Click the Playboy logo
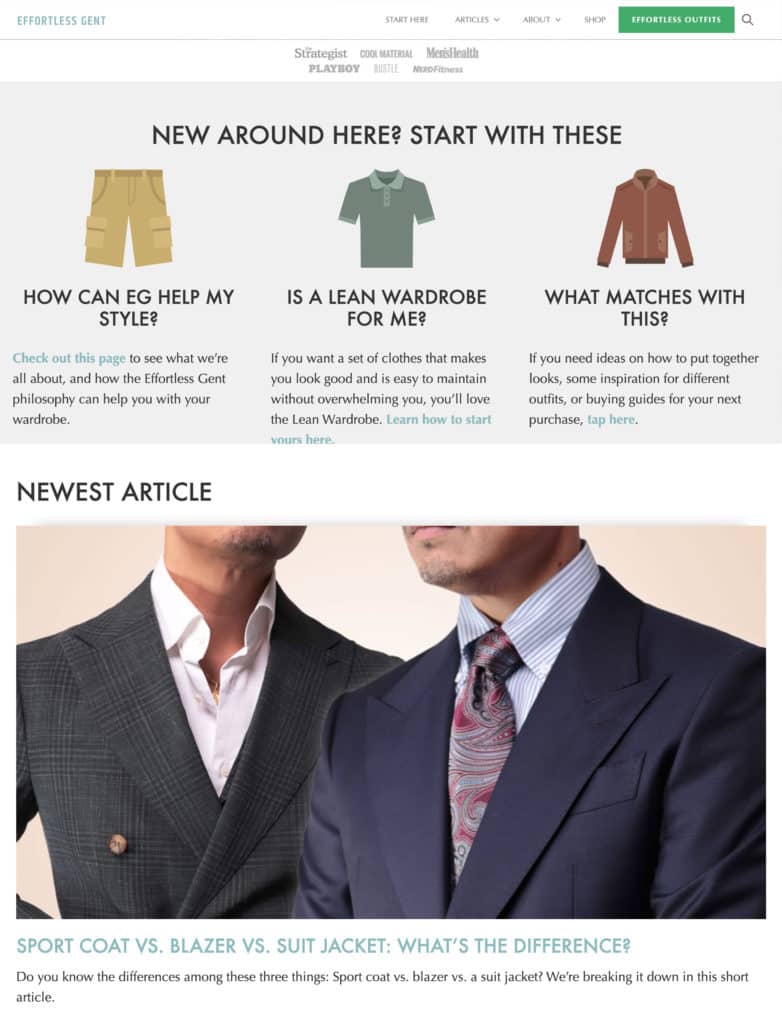The image size is (782, 1024). (334, 69)
